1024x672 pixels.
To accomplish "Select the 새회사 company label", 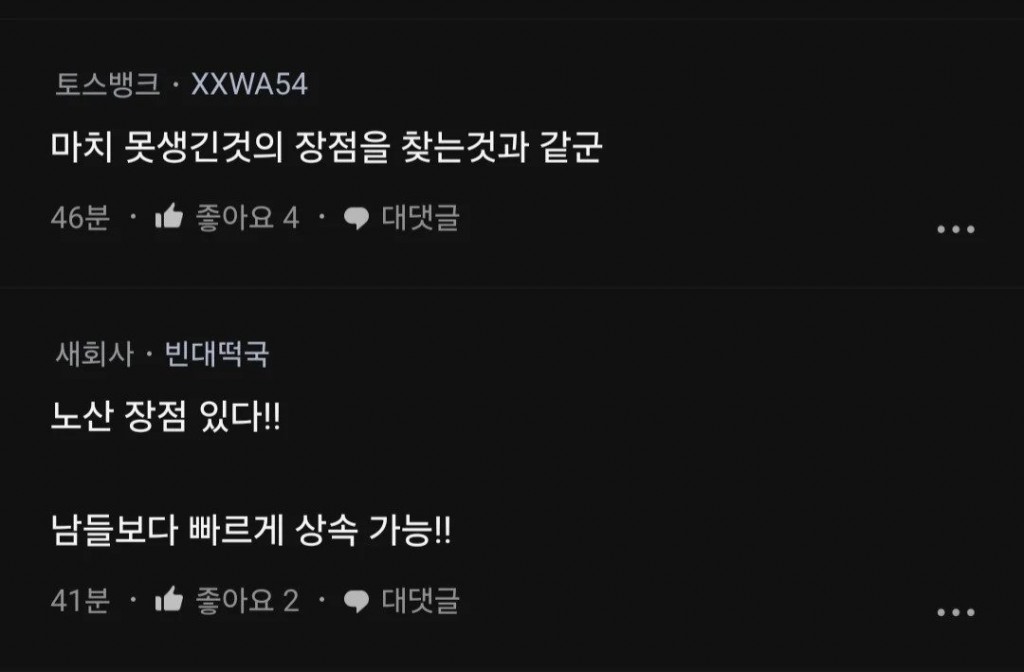I will pyautogui.click(x=95, y=354).
